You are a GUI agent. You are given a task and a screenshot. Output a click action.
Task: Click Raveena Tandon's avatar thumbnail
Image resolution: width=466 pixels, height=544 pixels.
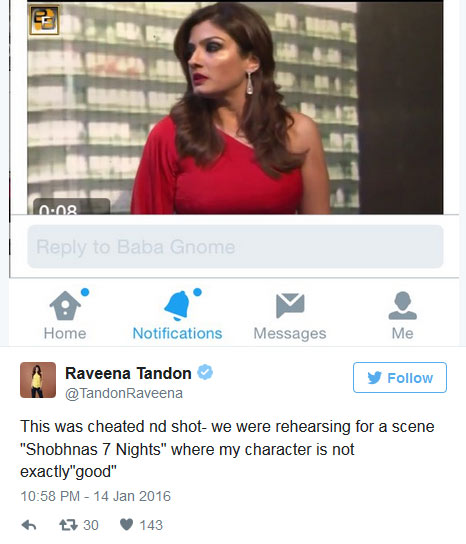(38, 380)
